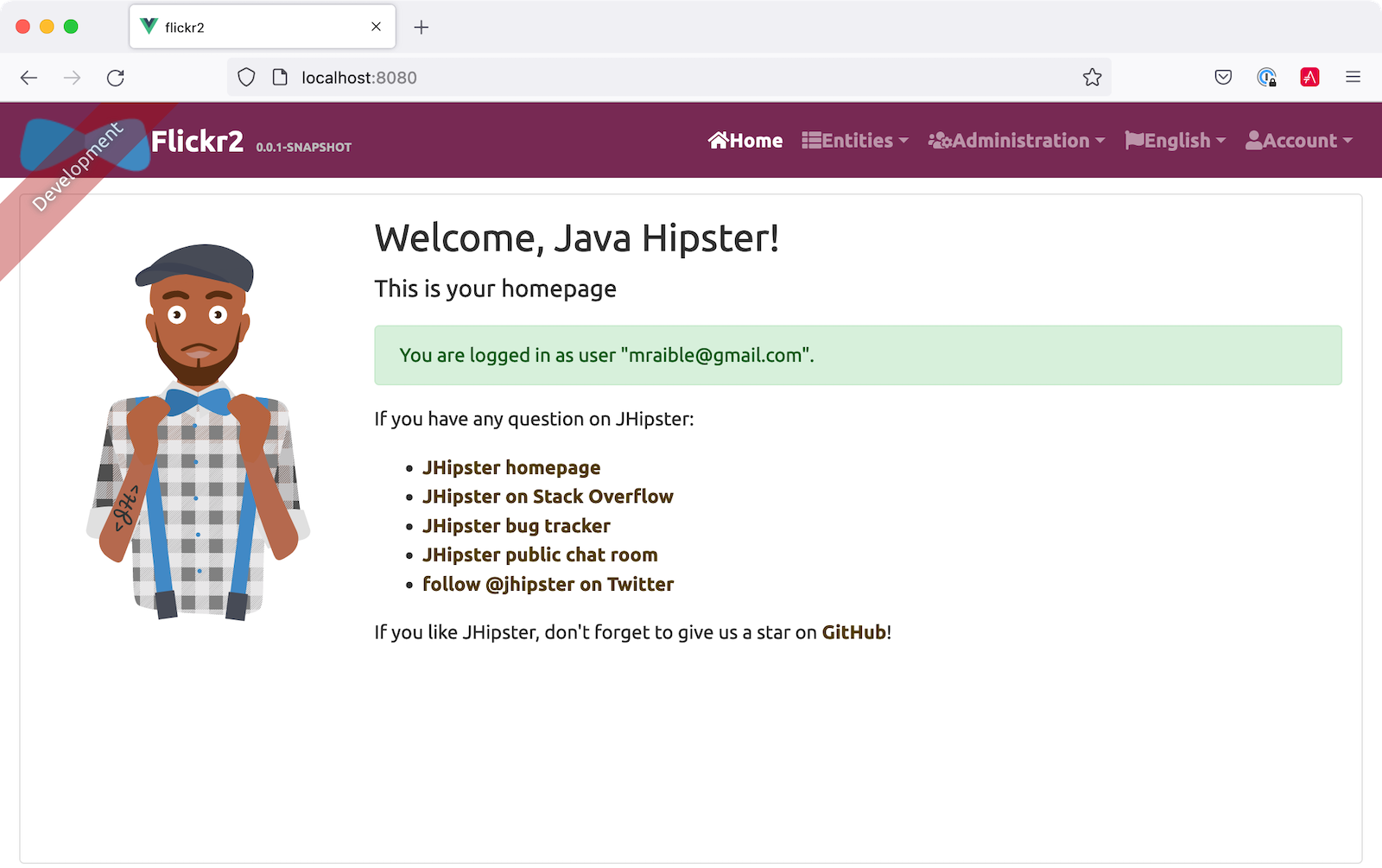The height and width of the screenshot is (868, 1382).
Task: Expand the Entities dropdown menu
Action: tap(855, 141)
